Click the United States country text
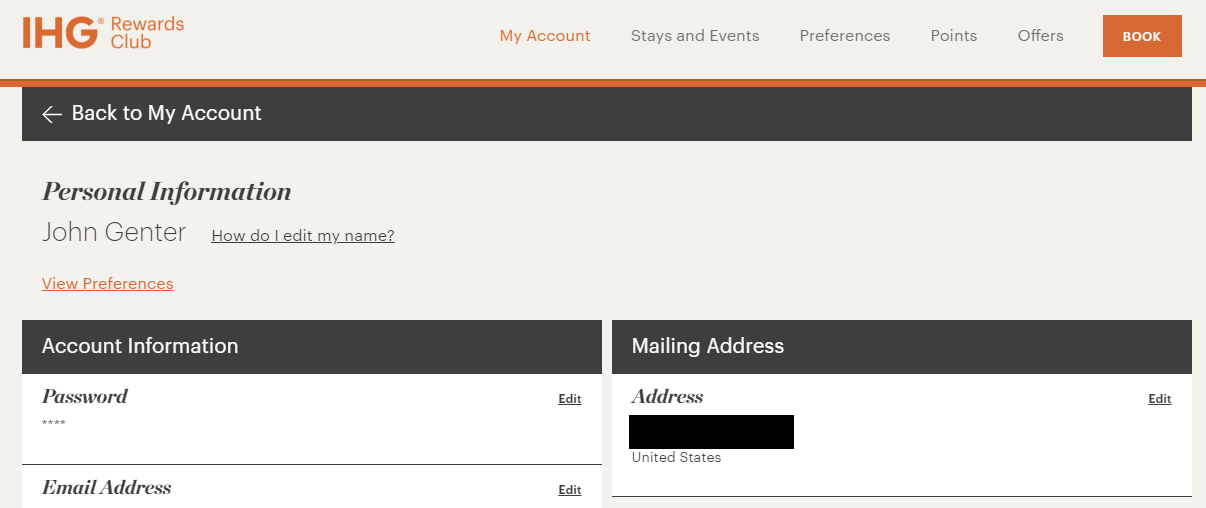Screen dimensions: 1206x508 point(676,458)
